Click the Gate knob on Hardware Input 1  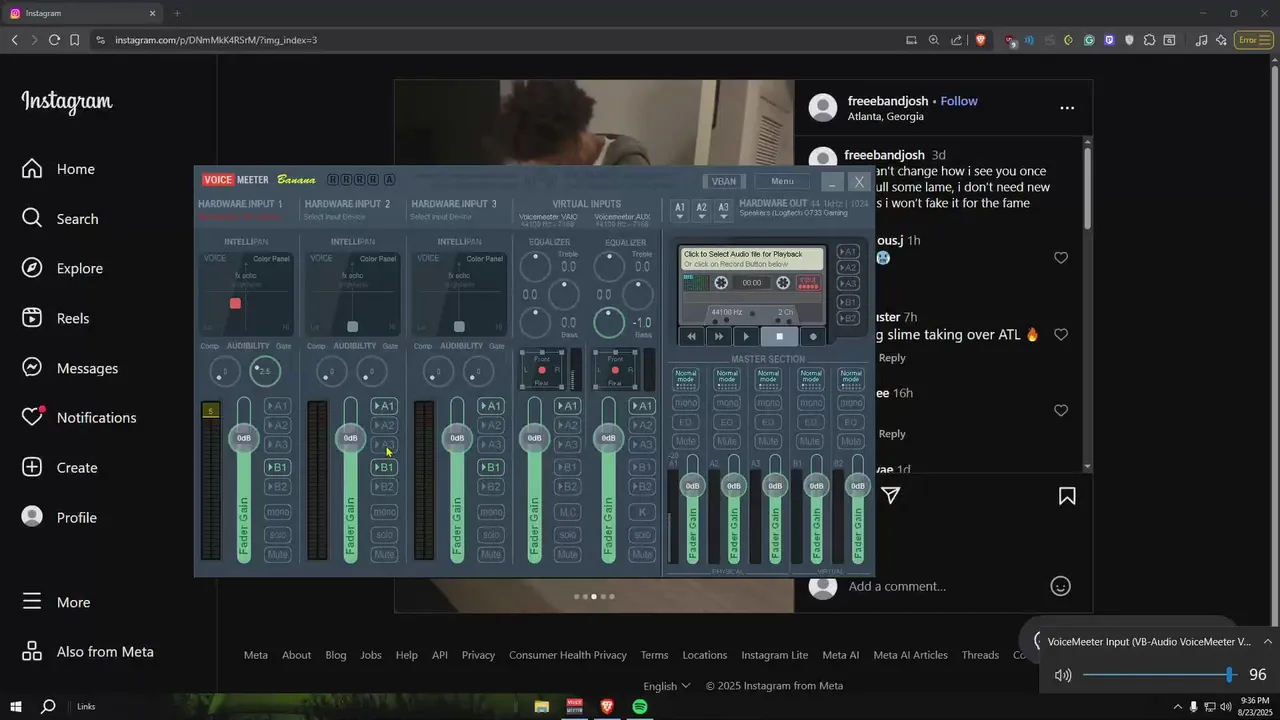coord(265,372)
